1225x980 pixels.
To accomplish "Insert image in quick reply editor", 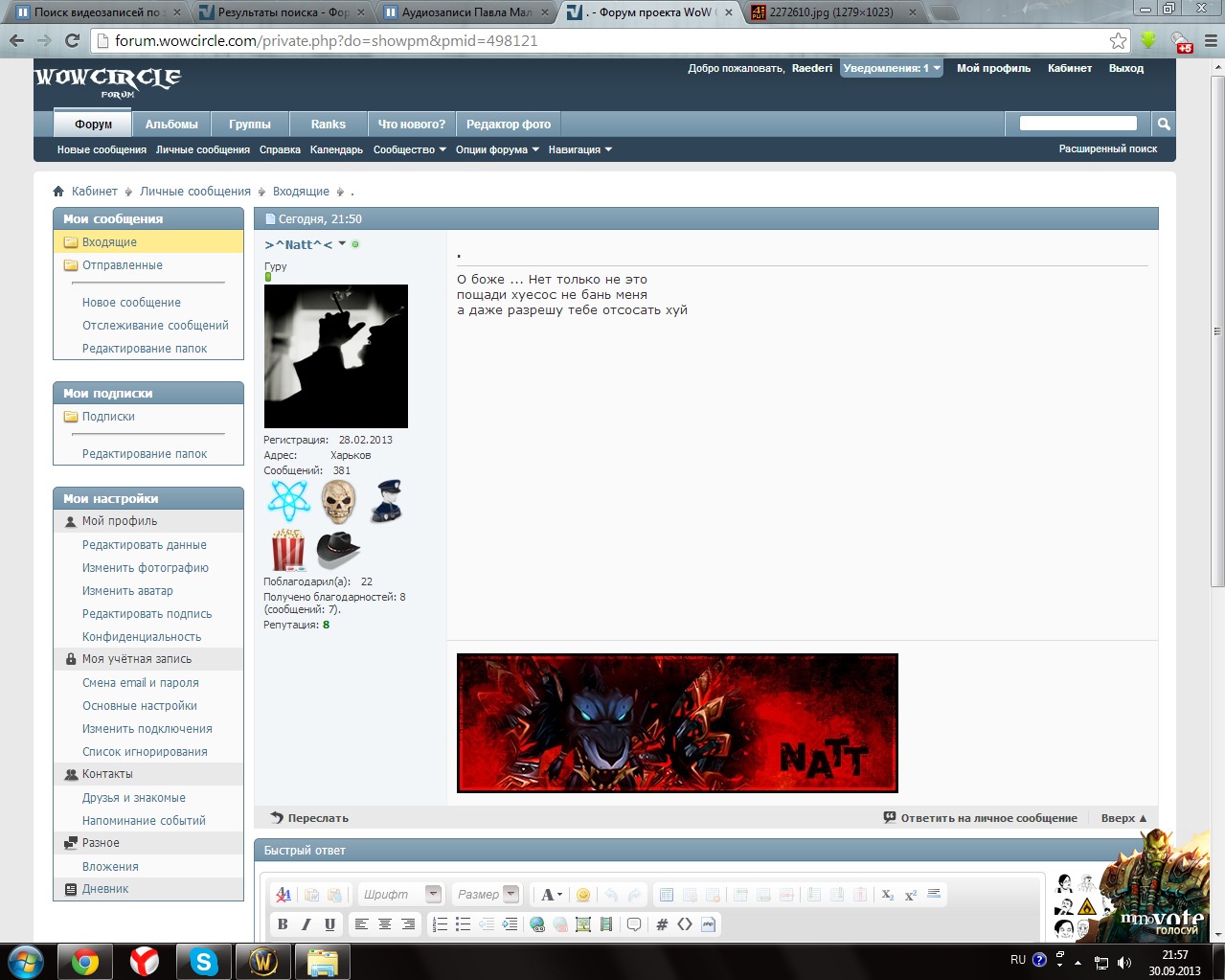I will 582,924.
